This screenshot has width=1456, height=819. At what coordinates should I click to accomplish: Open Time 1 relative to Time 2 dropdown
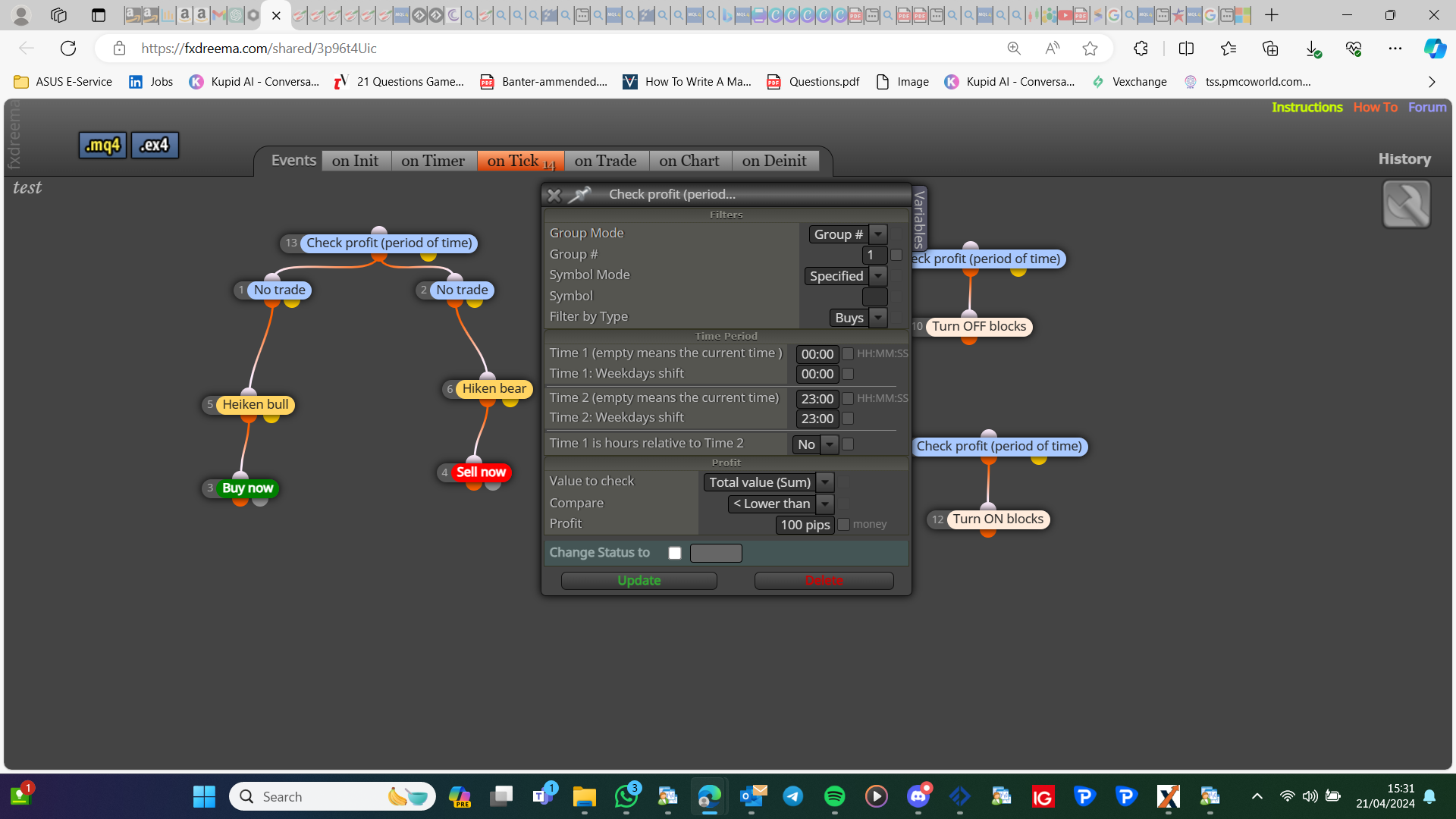[x=816, y=444]
